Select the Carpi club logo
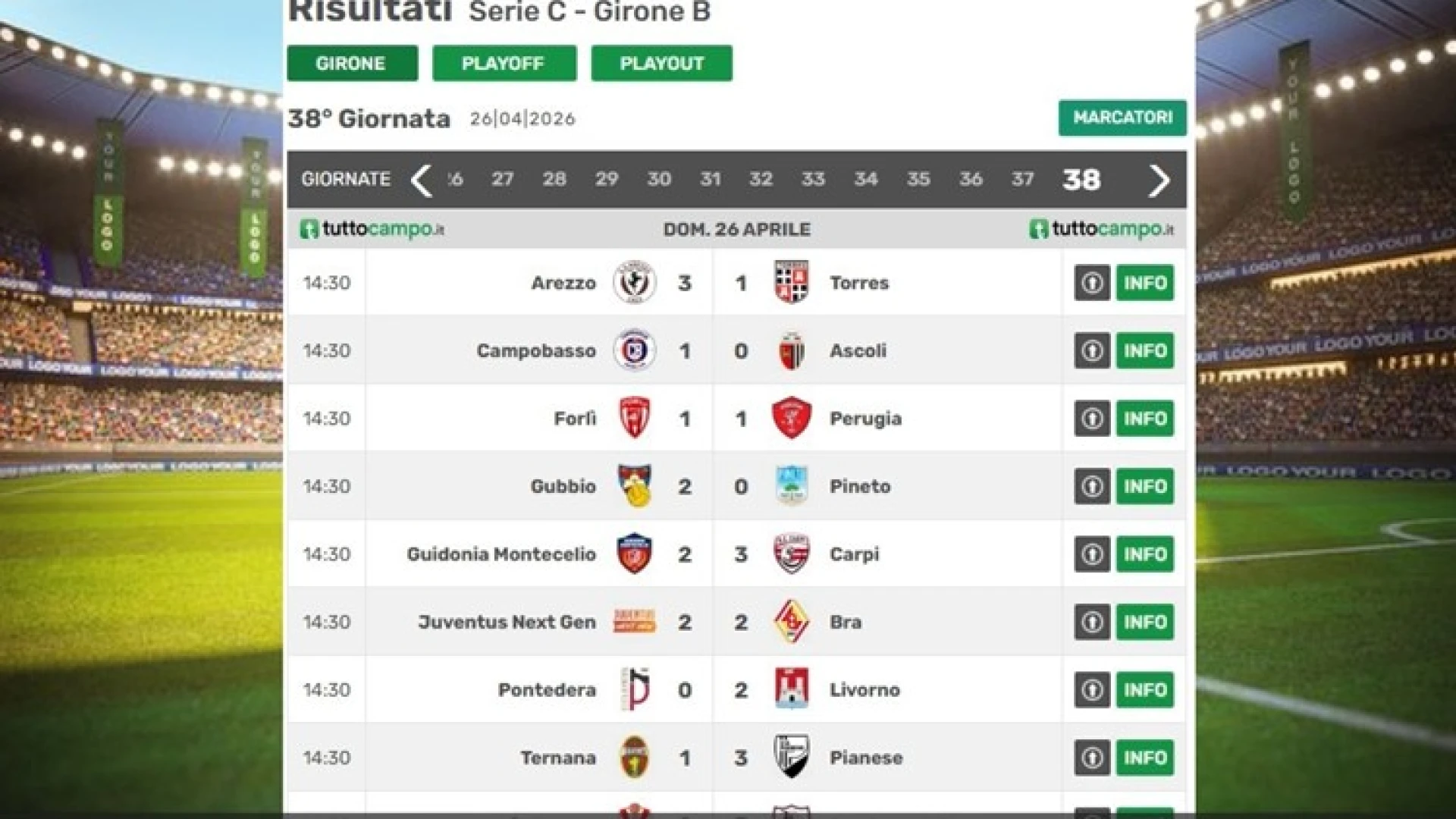1456x819 pixels. click(792, 554)
